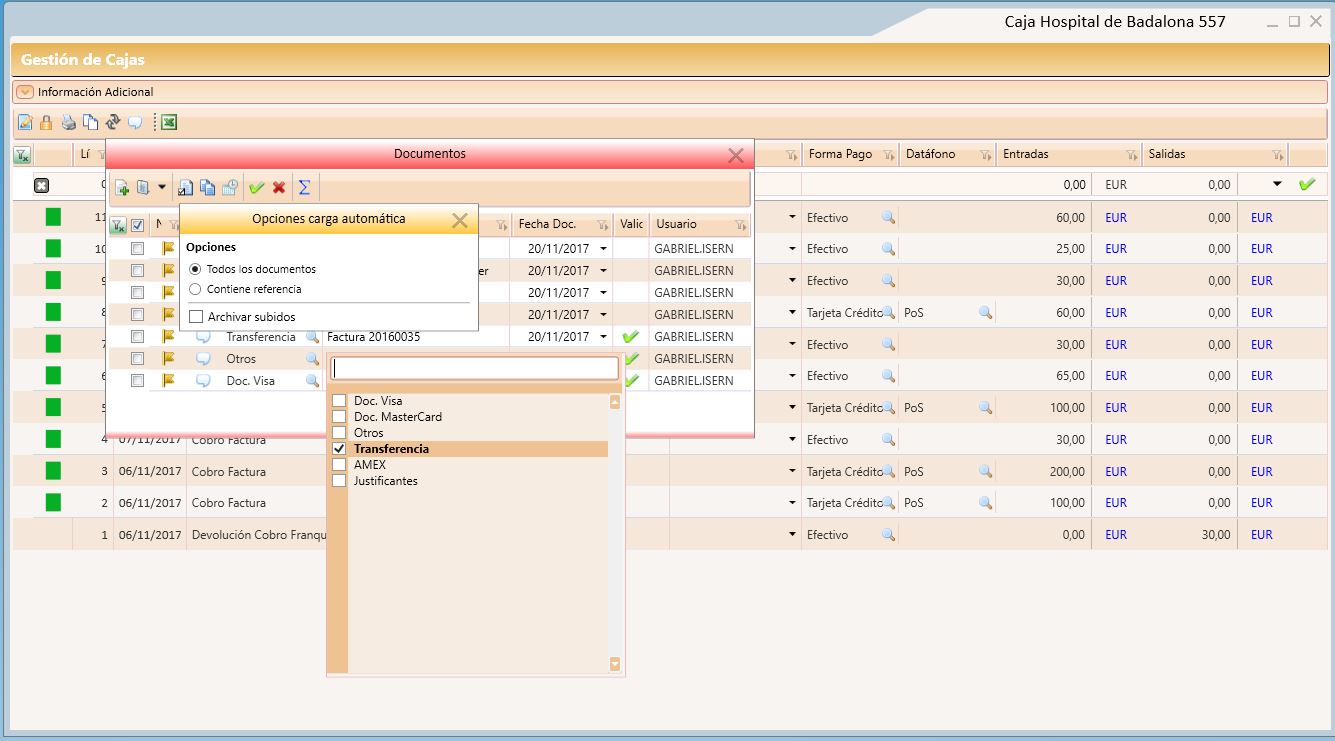Screen dimensions: 1335x741
Task: Click the automatic load document icon in Documentos
Action: click(143, 187)
